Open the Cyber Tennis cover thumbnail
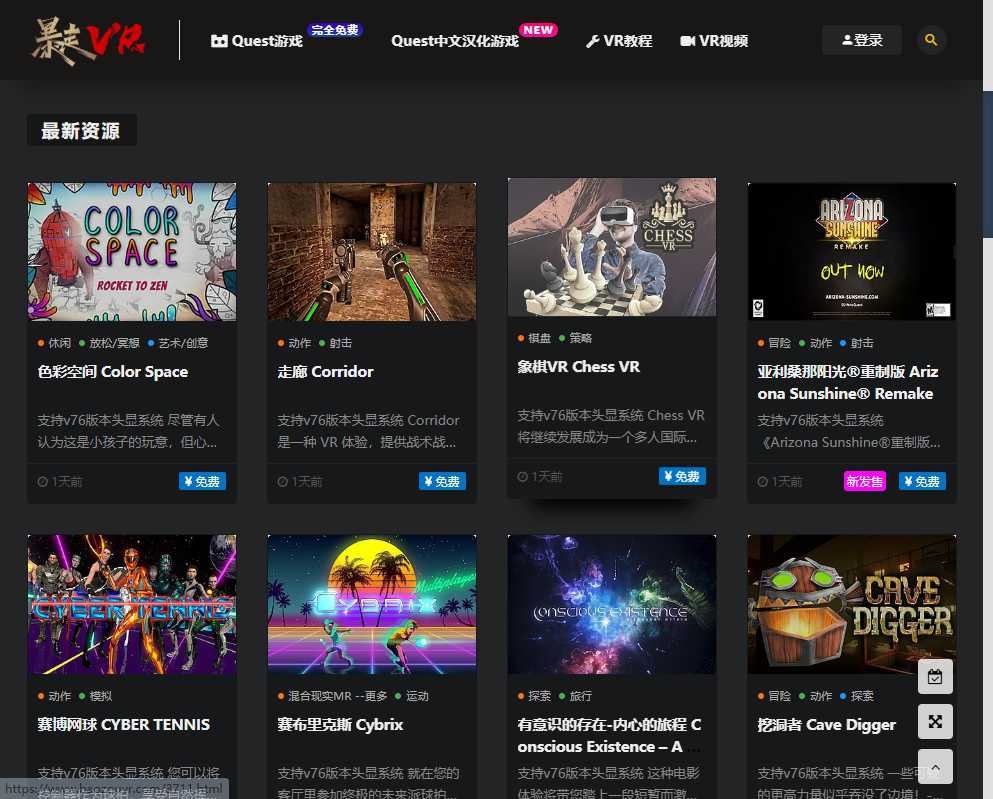Image resolution: width=993 pixels, height=799 pixels. [x=132, y=604]
